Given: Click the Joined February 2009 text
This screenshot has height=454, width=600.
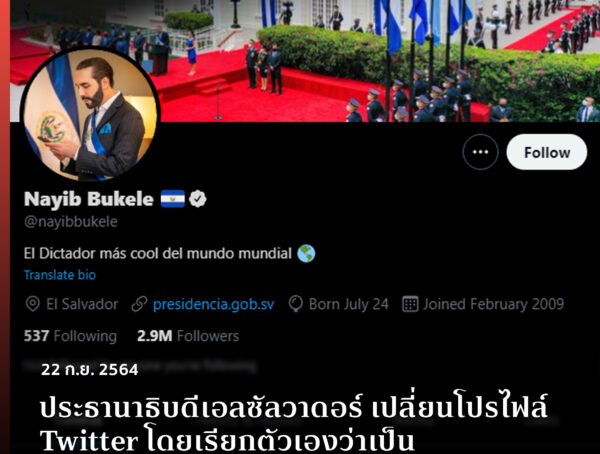Looking at the screenshot, I should 494,304.
